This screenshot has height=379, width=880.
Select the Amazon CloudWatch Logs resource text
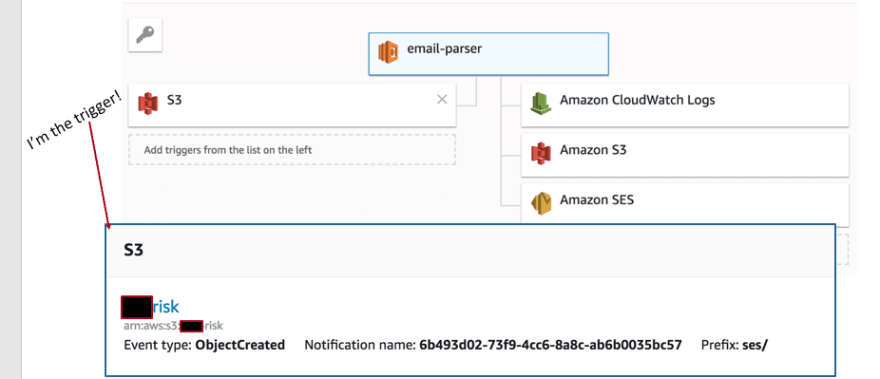638,101
